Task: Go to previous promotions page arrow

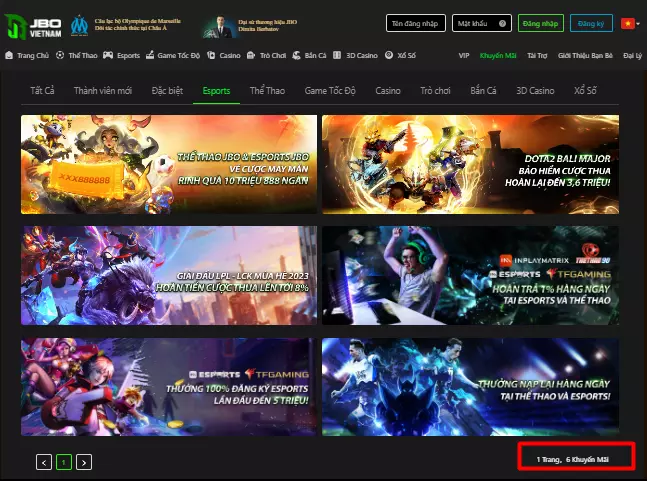Action: tap(44, 462)
